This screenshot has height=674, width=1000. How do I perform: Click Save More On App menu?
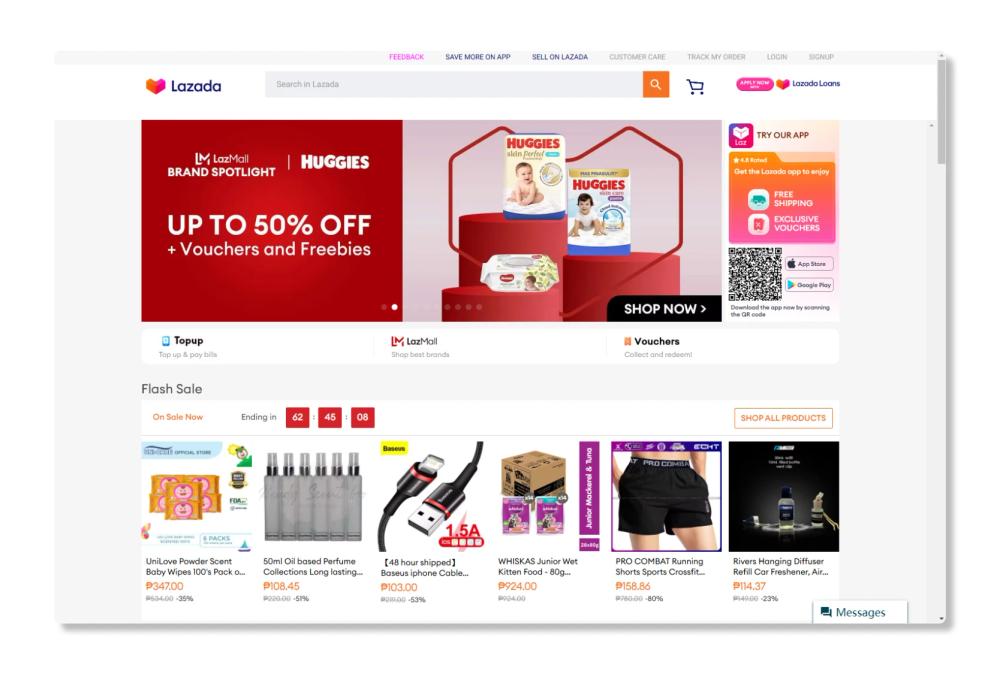point(478,57)
